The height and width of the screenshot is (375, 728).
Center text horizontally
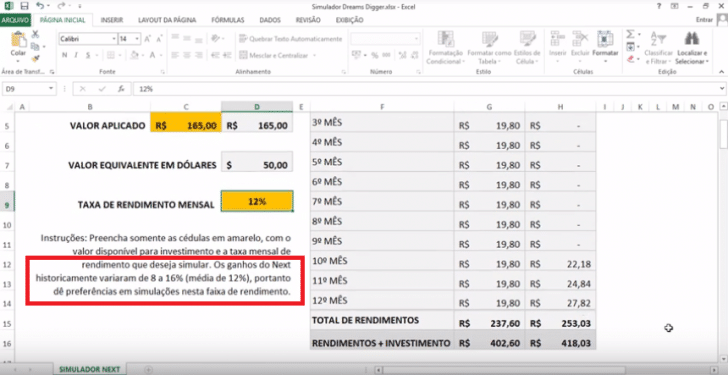(187, 55)
